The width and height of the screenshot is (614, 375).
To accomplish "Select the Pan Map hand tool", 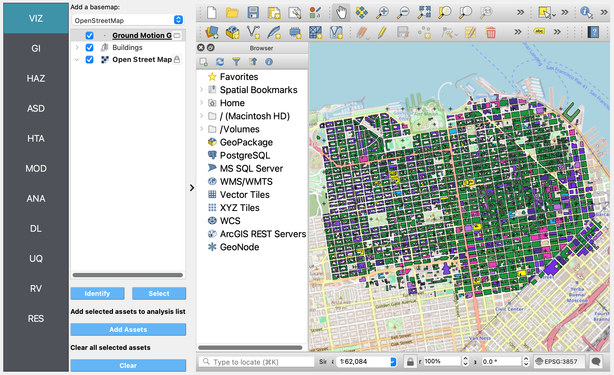I will point(341,13).
